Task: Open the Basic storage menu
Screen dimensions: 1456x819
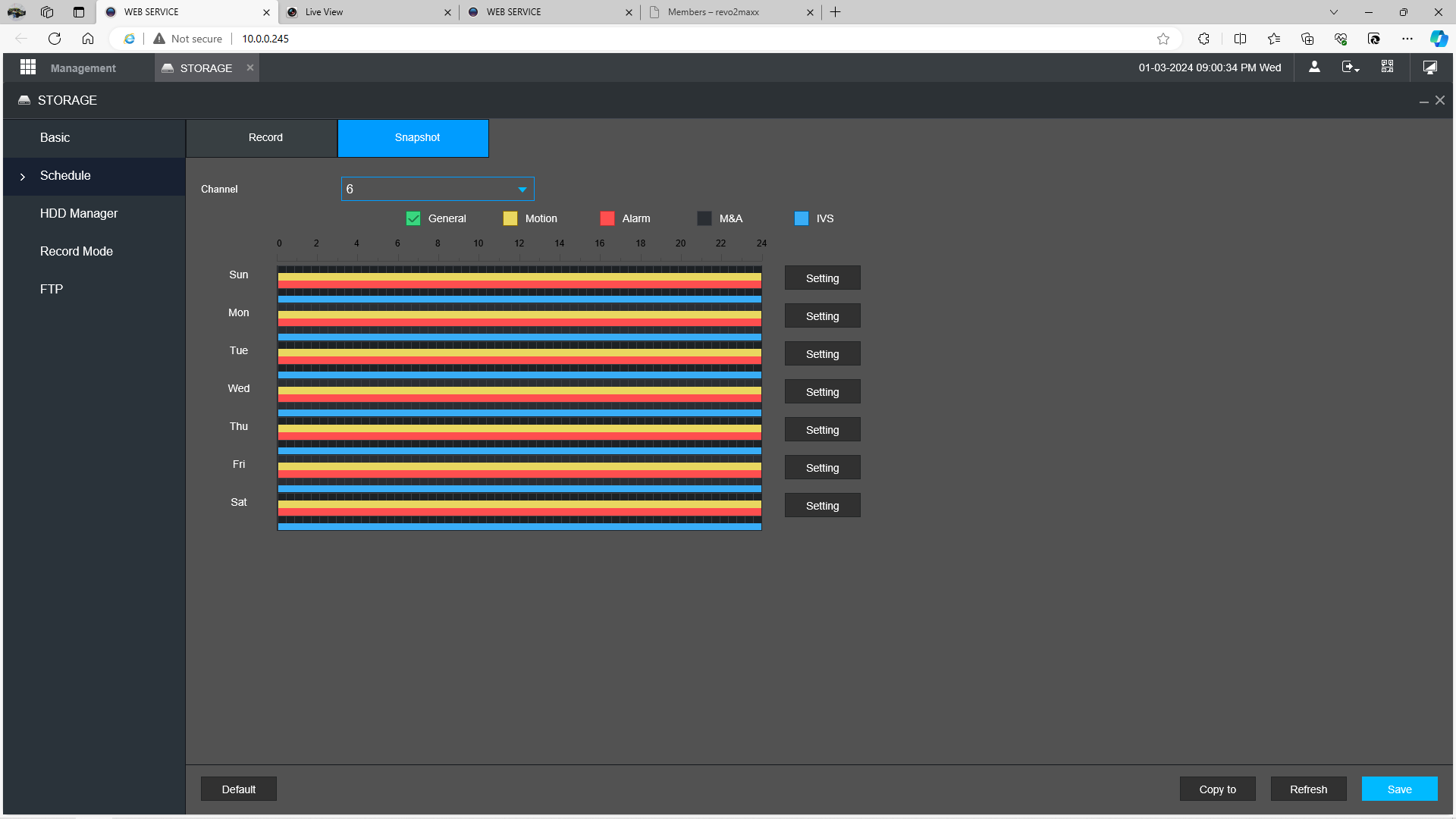Action: pos(94,138)
